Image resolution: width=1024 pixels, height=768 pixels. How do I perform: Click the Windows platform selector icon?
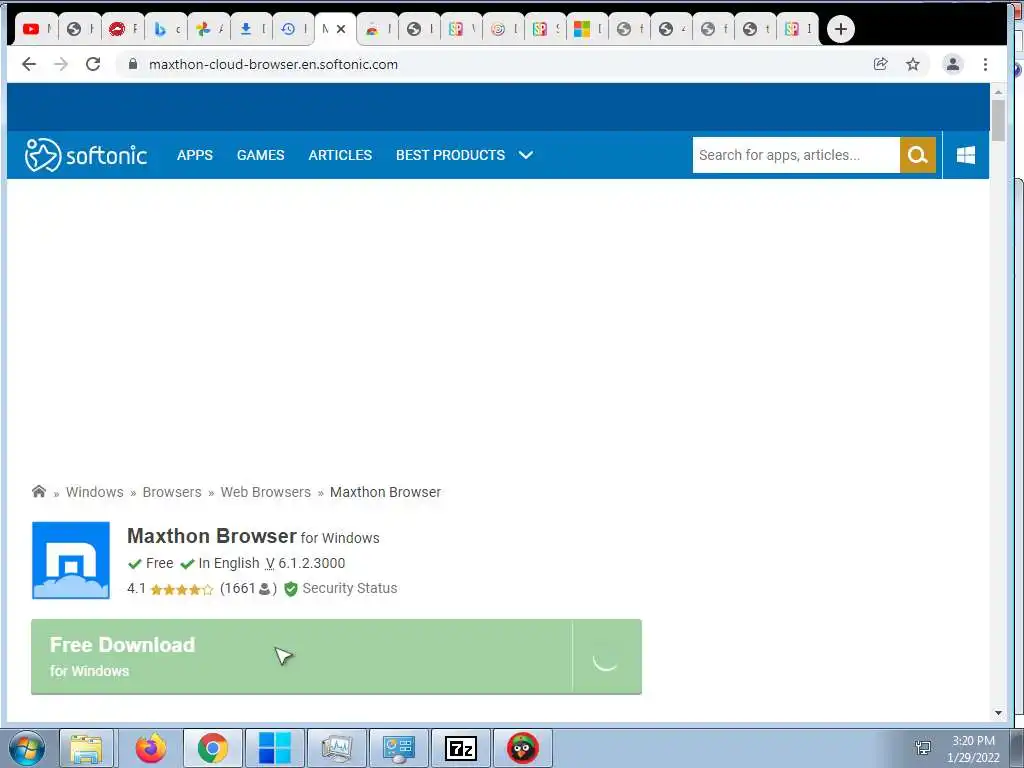pyautogui.click(x=965, y=155)
